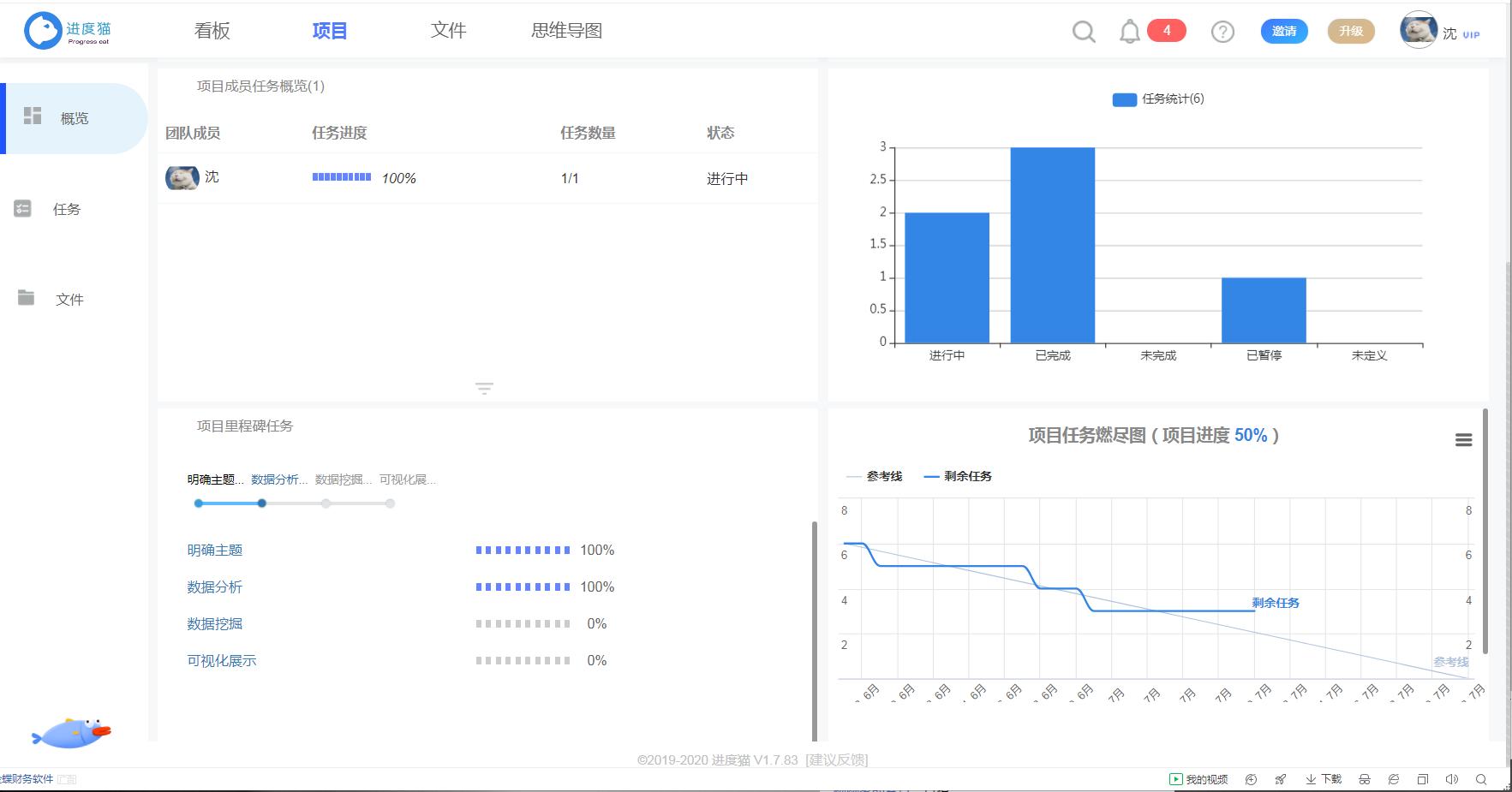
Task: Open the 数据挖掘 milestone link
Action: coord(215,623)
